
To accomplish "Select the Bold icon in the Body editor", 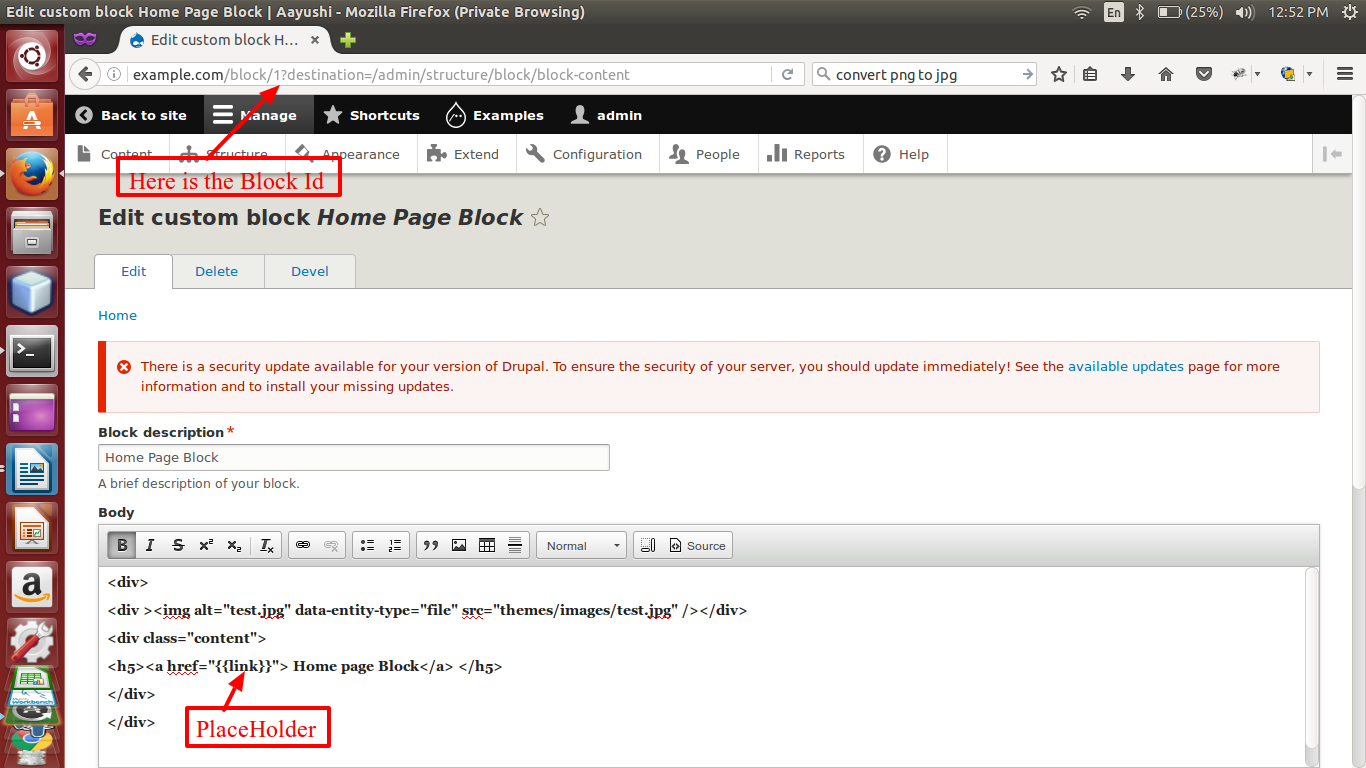I will [x=121, y=545].
